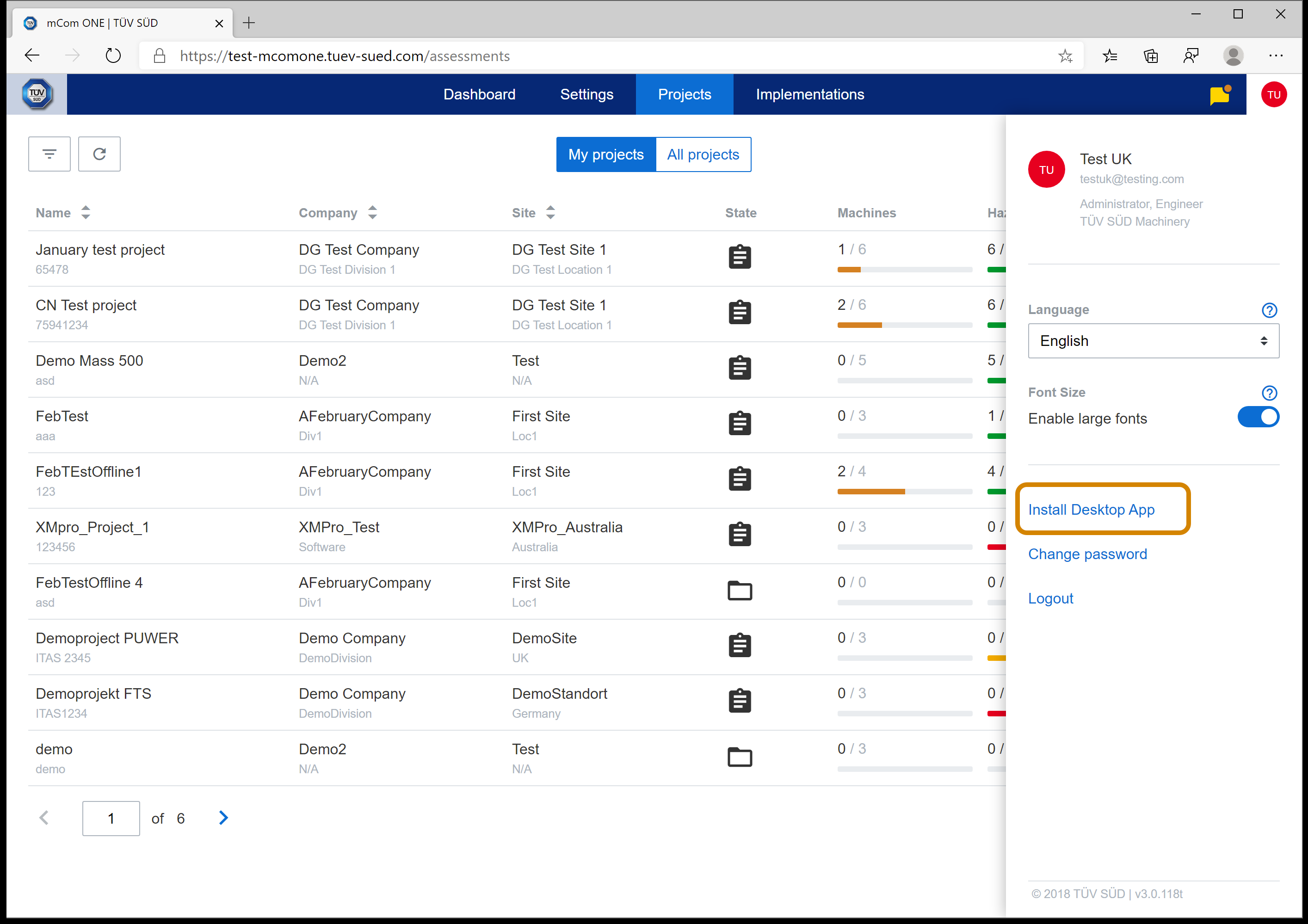The width and height of the screenshot is (1308, 924).
Task: Select the My projects view
Action: click(605, 154)
